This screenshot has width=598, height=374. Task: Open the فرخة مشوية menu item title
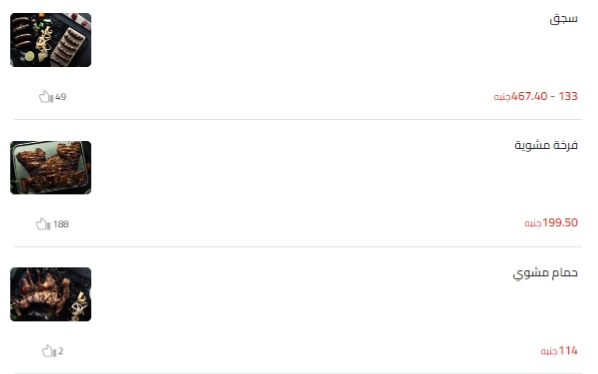pyautogui.click(x=546, y=145)
